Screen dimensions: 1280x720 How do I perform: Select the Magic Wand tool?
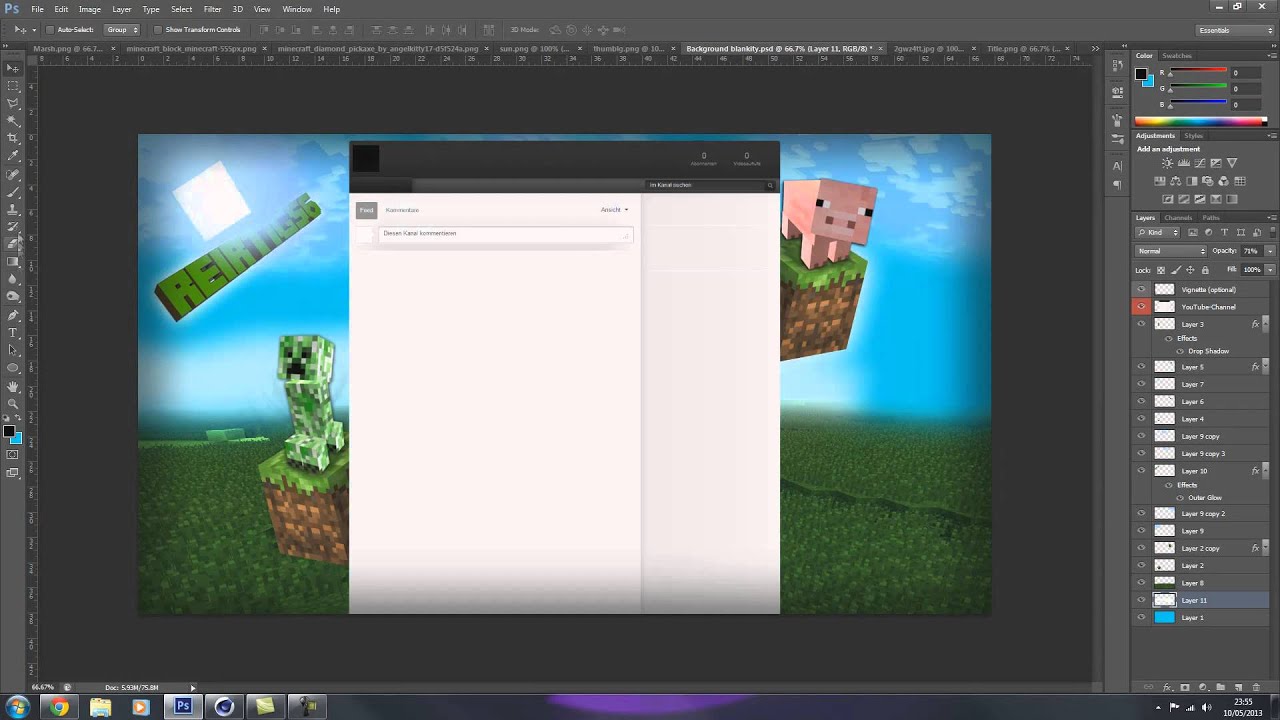13,121
